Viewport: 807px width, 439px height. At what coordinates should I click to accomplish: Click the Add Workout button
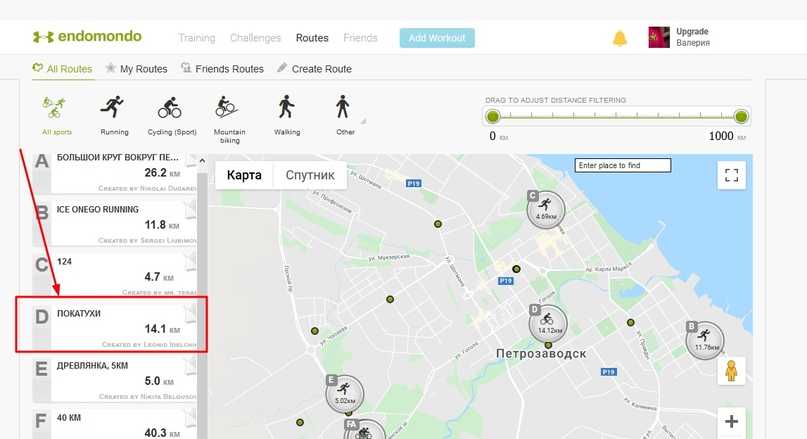click(x=437, y=38)
